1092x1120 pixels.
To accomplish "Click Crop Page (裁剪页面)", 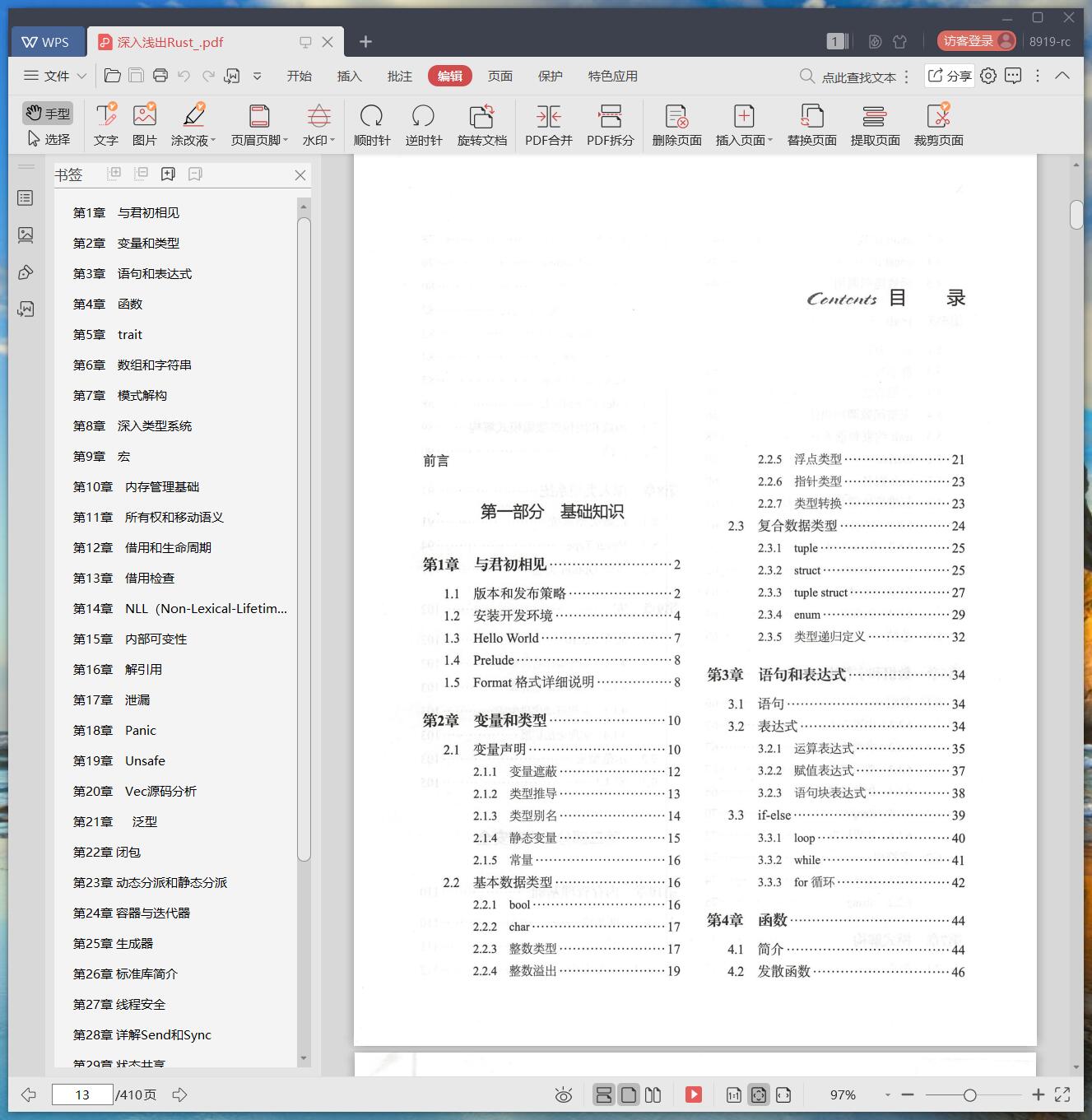I will (938, 125).
